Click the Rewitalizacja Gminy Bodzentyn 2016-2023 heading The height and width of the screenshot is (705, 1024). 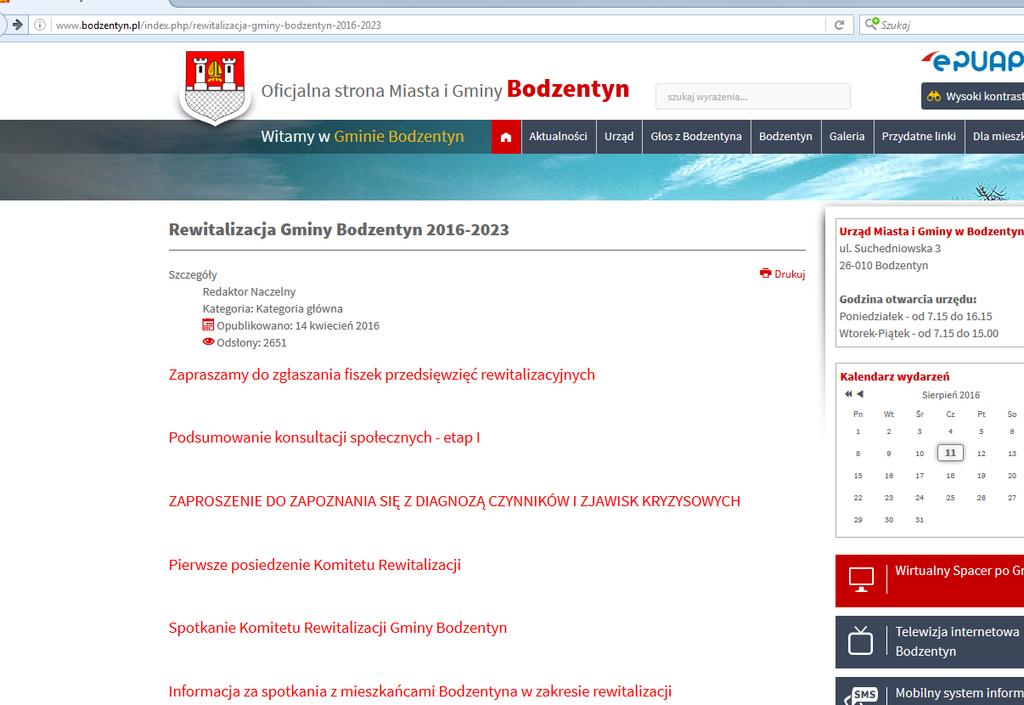pyautogui.click(x=338, y=230)
